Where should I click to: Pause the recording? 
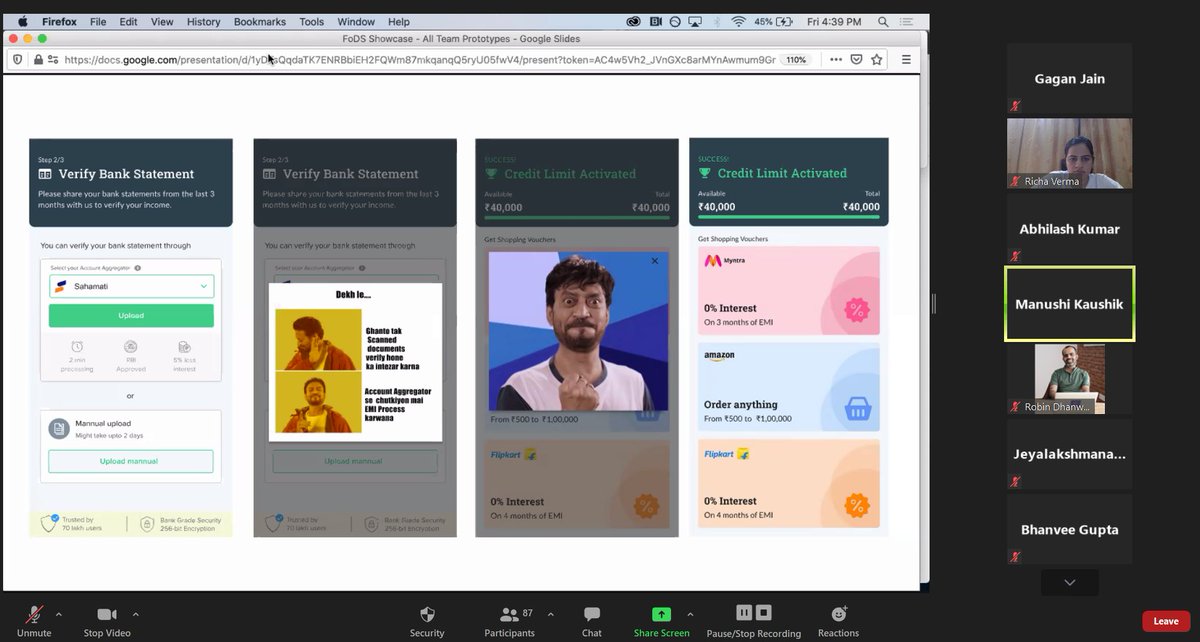tap(744, 612)
